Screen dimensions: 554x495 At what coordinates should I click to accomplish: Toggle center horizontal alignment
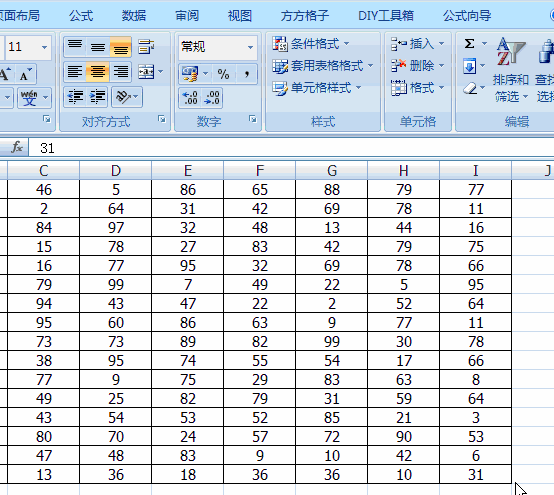tap(98, 72)
